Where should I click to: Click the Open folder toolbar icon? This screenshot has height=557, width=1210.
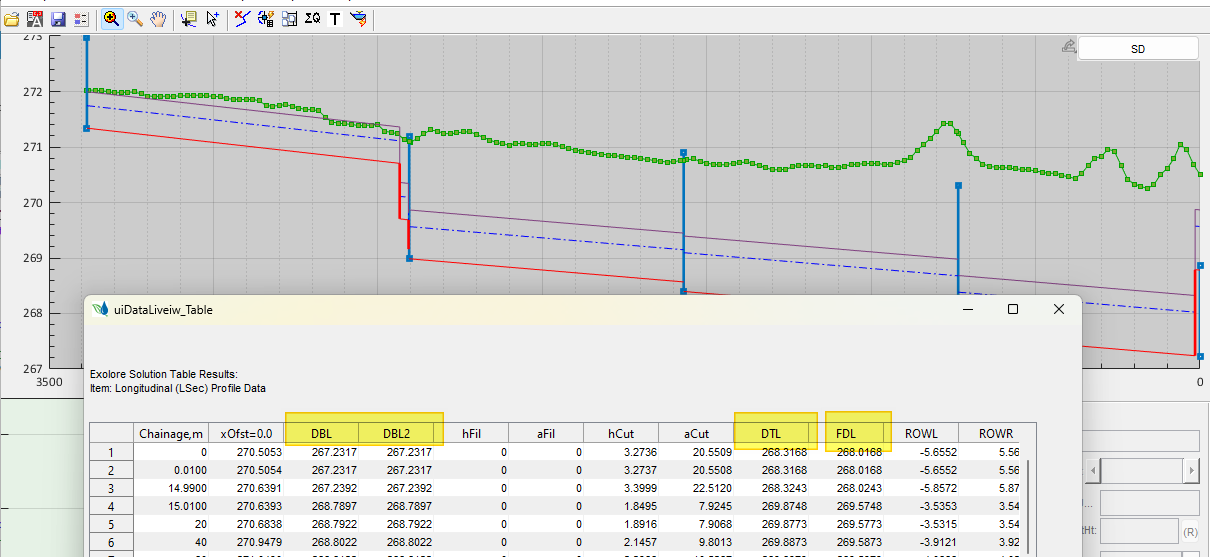point(12,18)
